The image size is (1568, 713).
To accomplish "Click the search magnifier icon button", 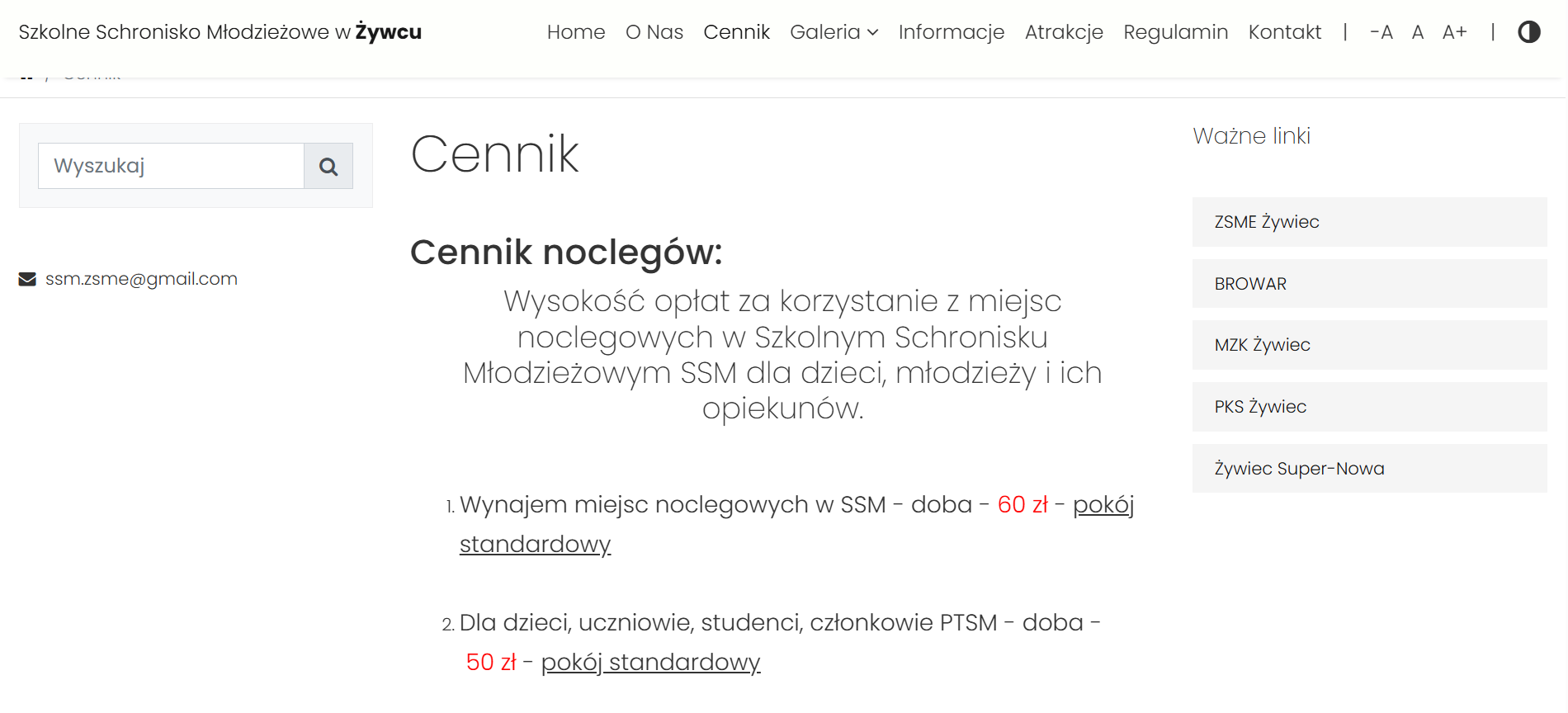I will tap(328, 166).
